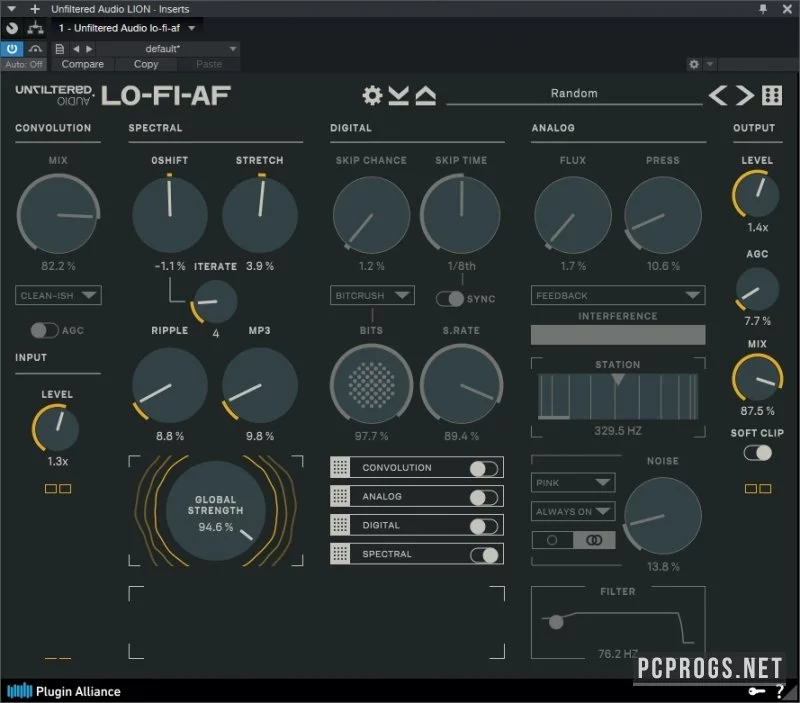Click the Input Level knob
This screenshot has width=800, height=703.
[57, 428]
